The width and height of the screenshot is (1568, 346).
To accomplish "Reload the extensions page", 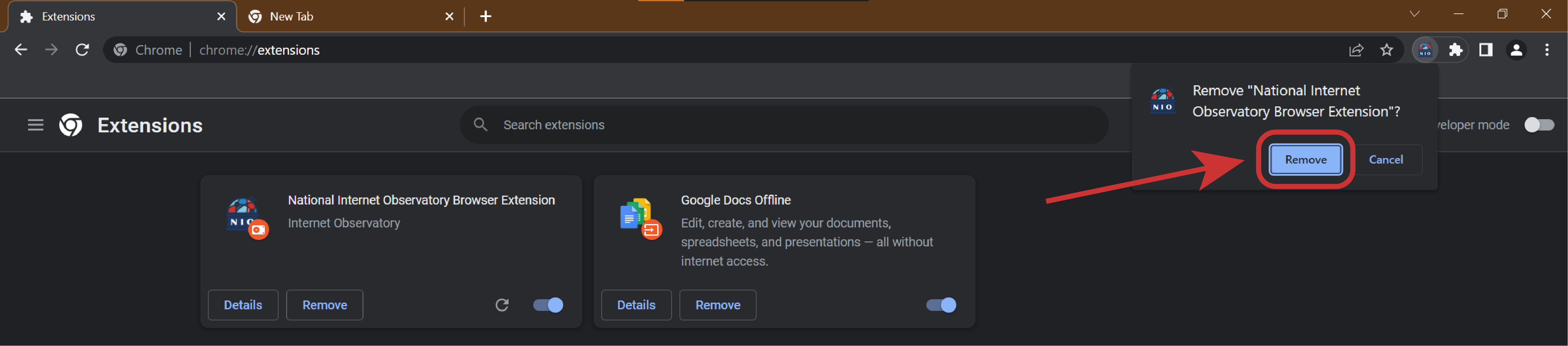I will click(x=82, y=50).
